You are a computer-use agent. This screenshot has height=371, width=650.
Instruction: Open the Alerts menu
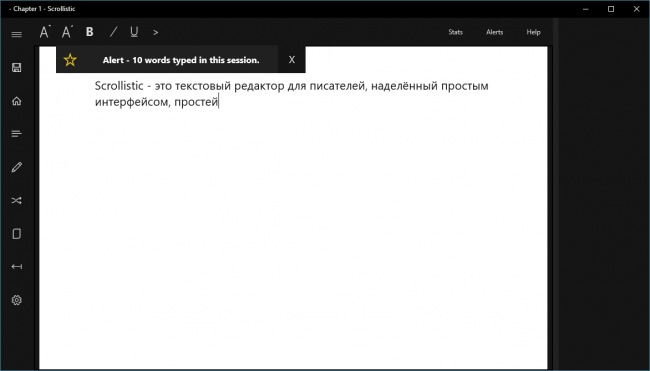click(x=494, y=32)
